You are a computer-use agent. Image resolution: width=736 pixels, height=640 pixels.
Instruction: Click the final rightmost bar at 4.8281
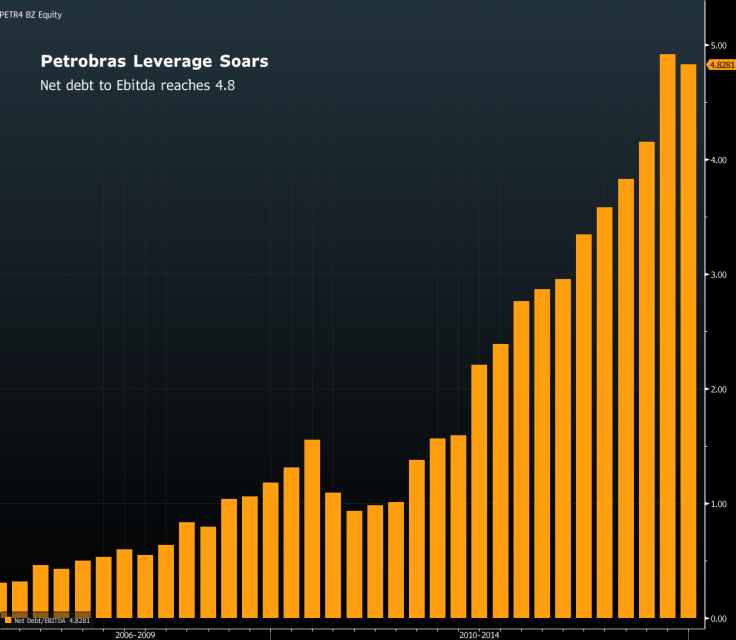tap(688, 340)
